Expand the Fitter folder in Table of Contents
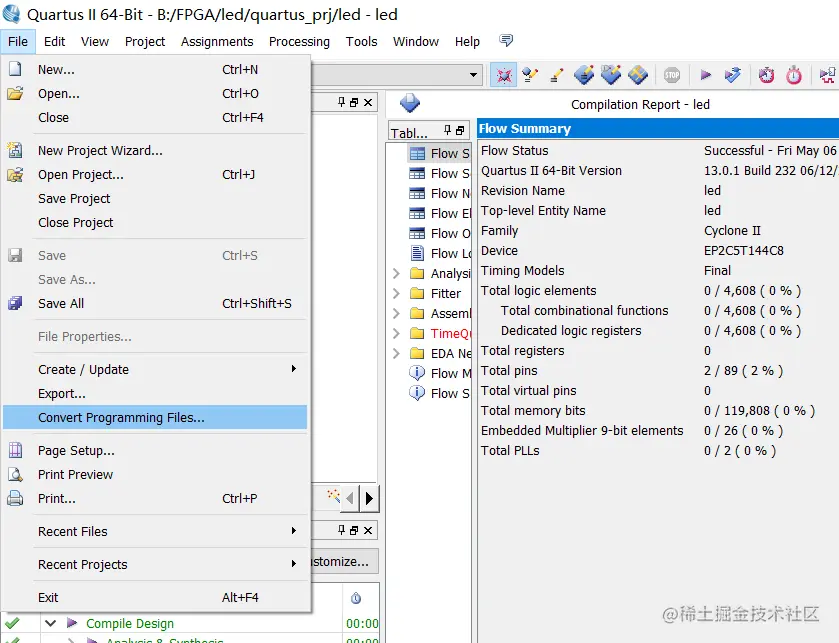This screenshot has width=839, height=643. pos(396,293)
